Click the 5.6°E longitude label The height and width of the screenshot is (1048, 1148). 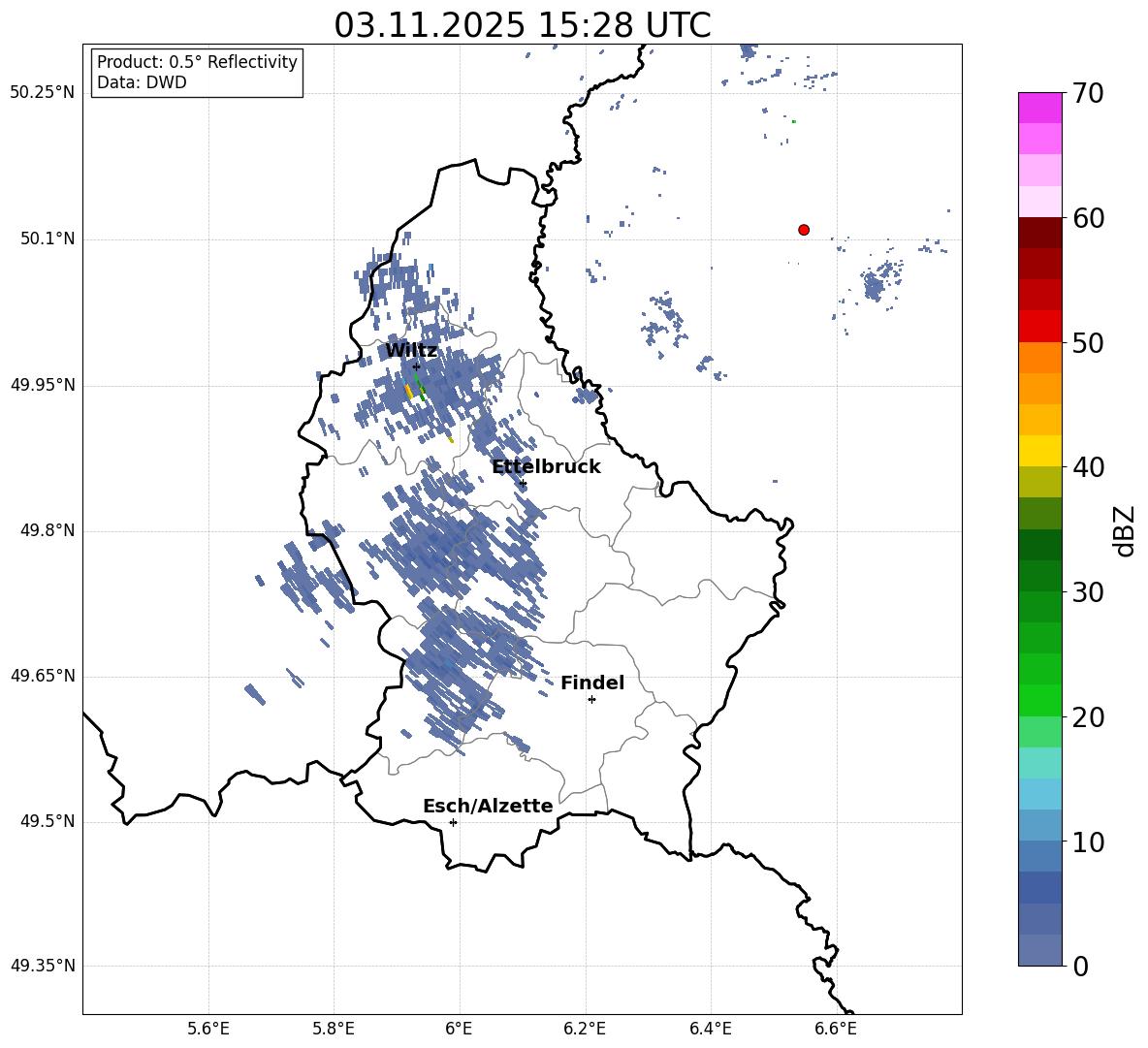point(208,1029)
